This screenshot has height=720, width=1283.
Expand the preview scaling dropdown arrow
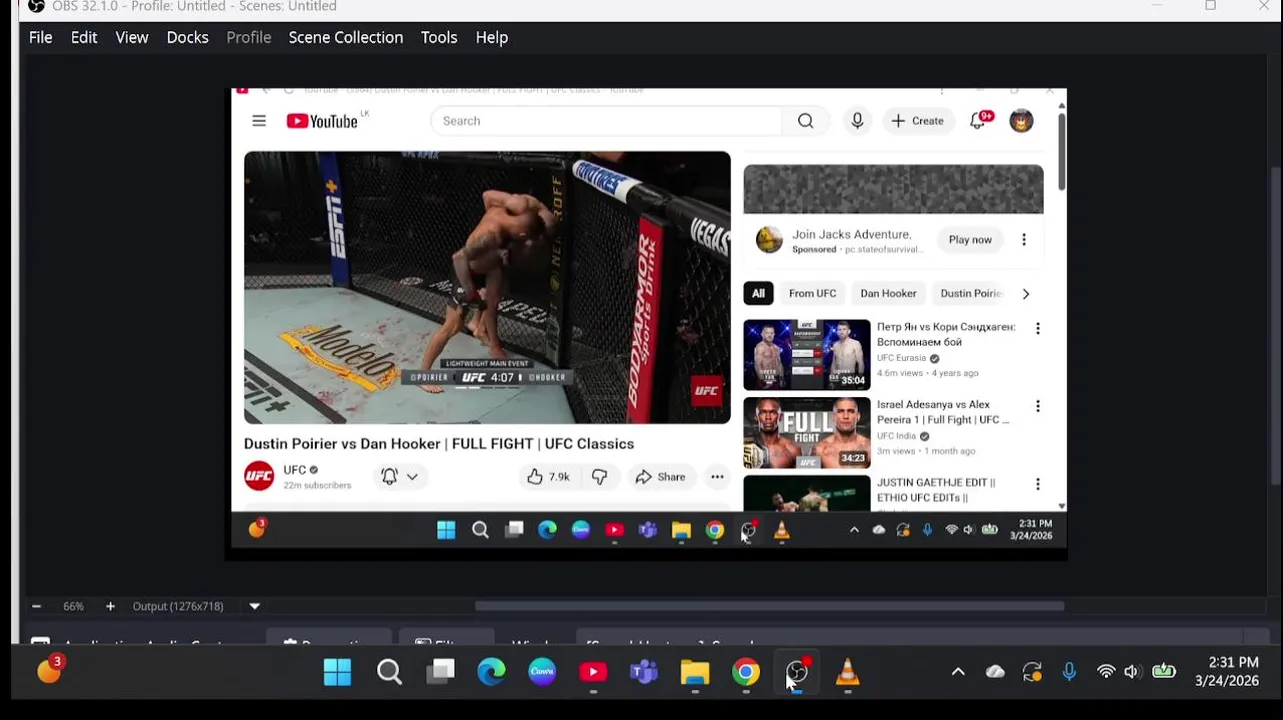[x=255, y=606]
